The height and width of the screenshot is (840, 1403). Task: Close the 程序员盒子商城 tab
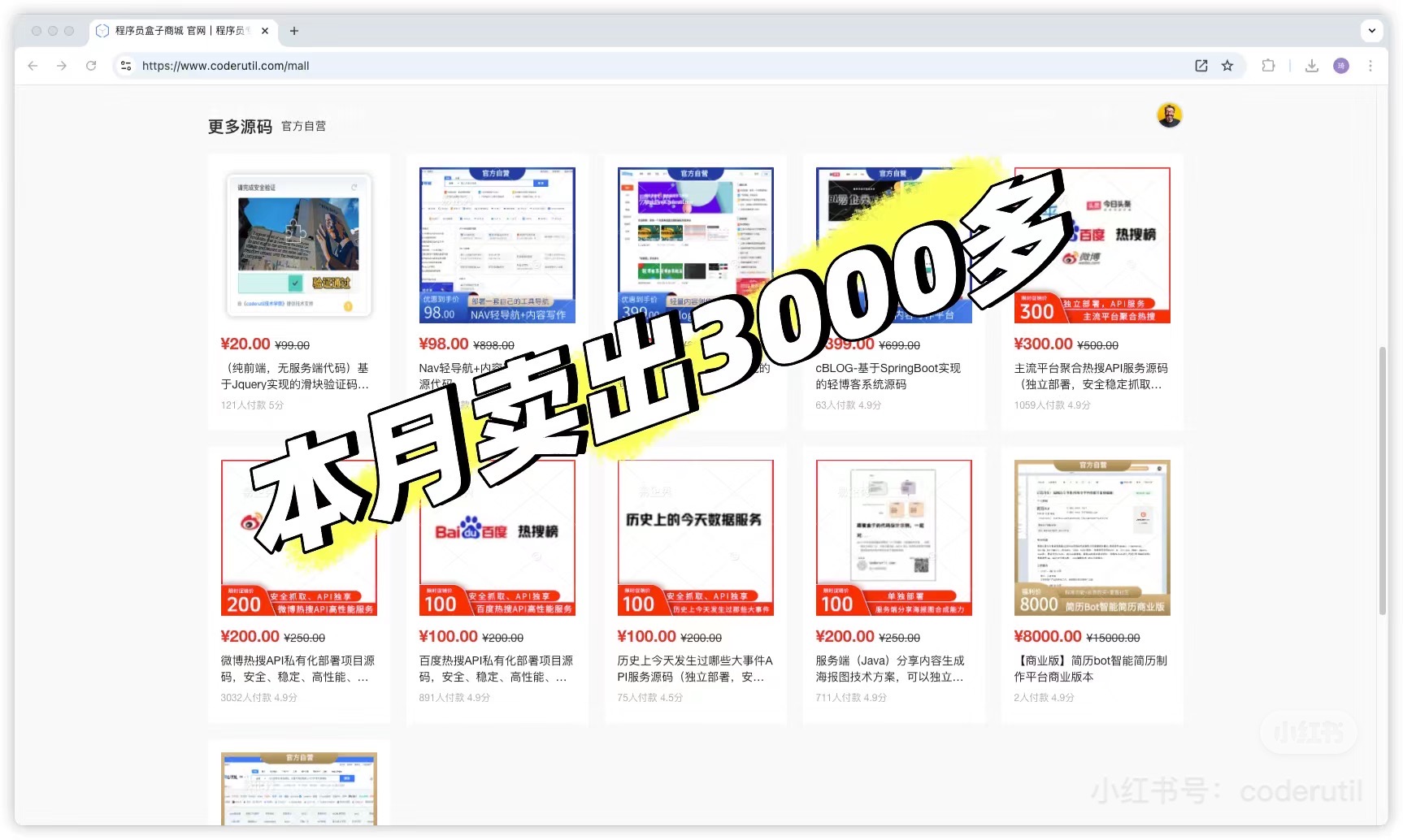[265, 31]
